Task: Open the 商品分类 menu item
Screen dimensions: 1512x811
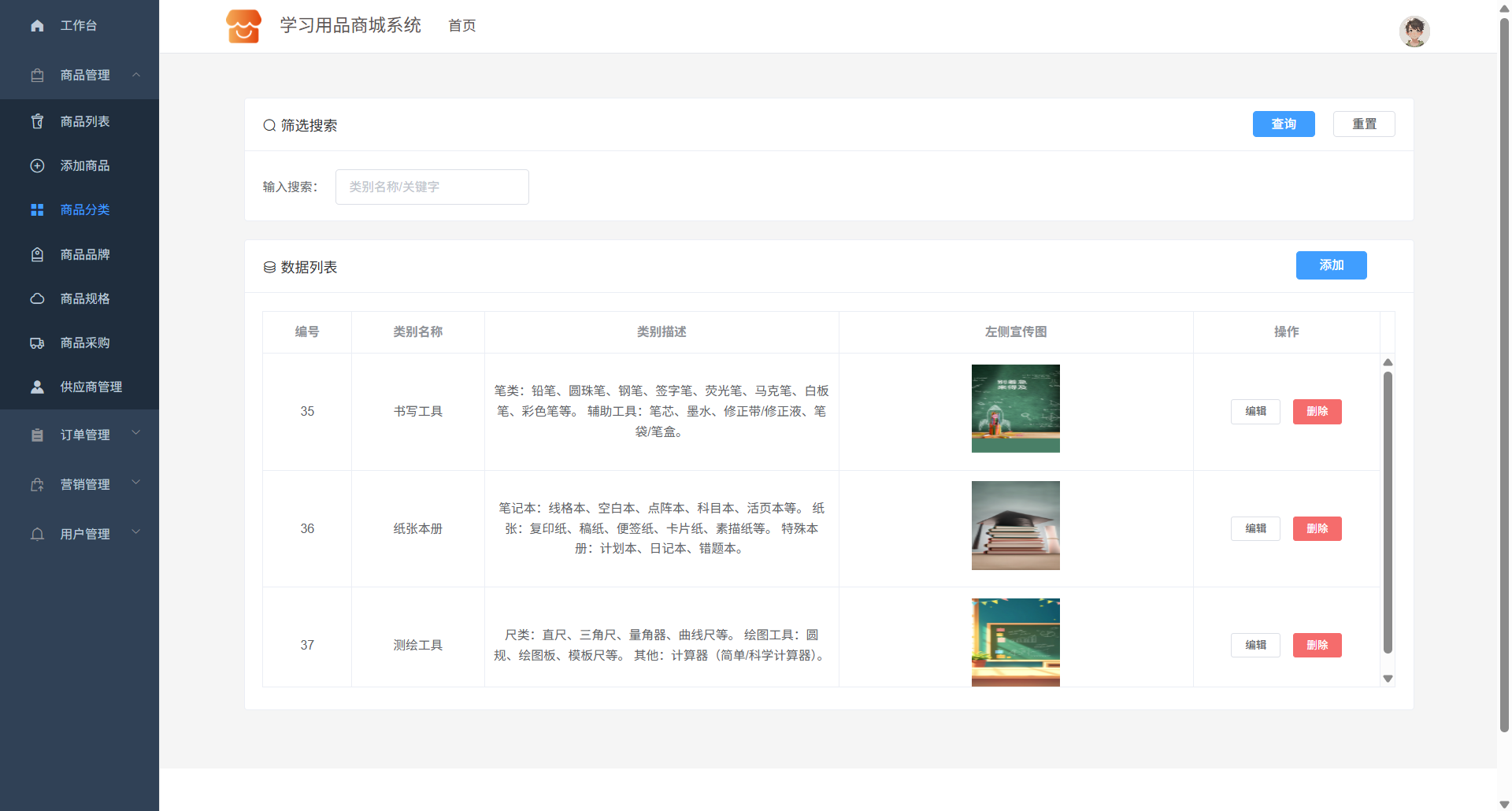Action: (x=85, y=209)
